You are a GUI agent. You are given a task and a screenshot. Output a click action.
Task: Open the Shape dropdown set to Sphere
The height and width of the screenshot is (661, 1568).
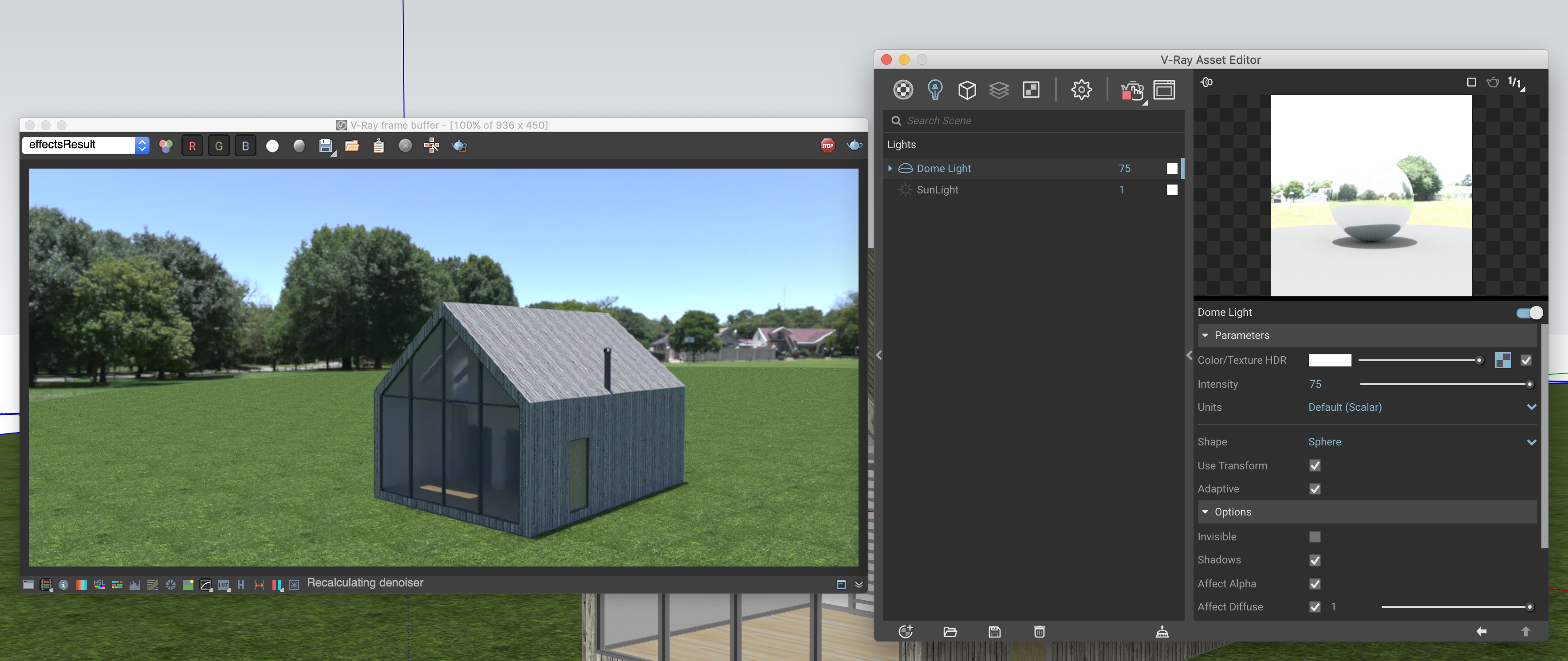[1422, 442]
